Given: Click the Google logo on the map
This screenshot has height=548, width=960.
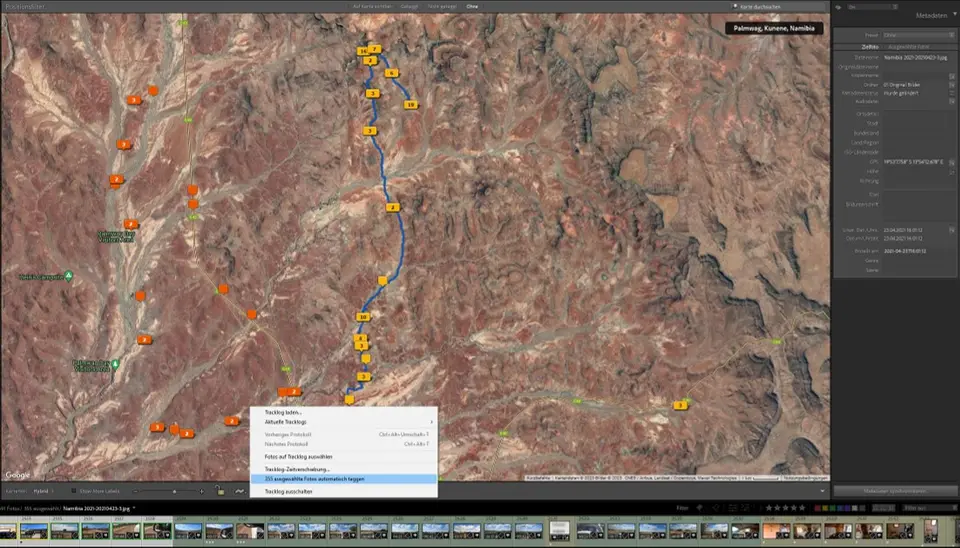Looking at the screenshot, I should (17, 475).
